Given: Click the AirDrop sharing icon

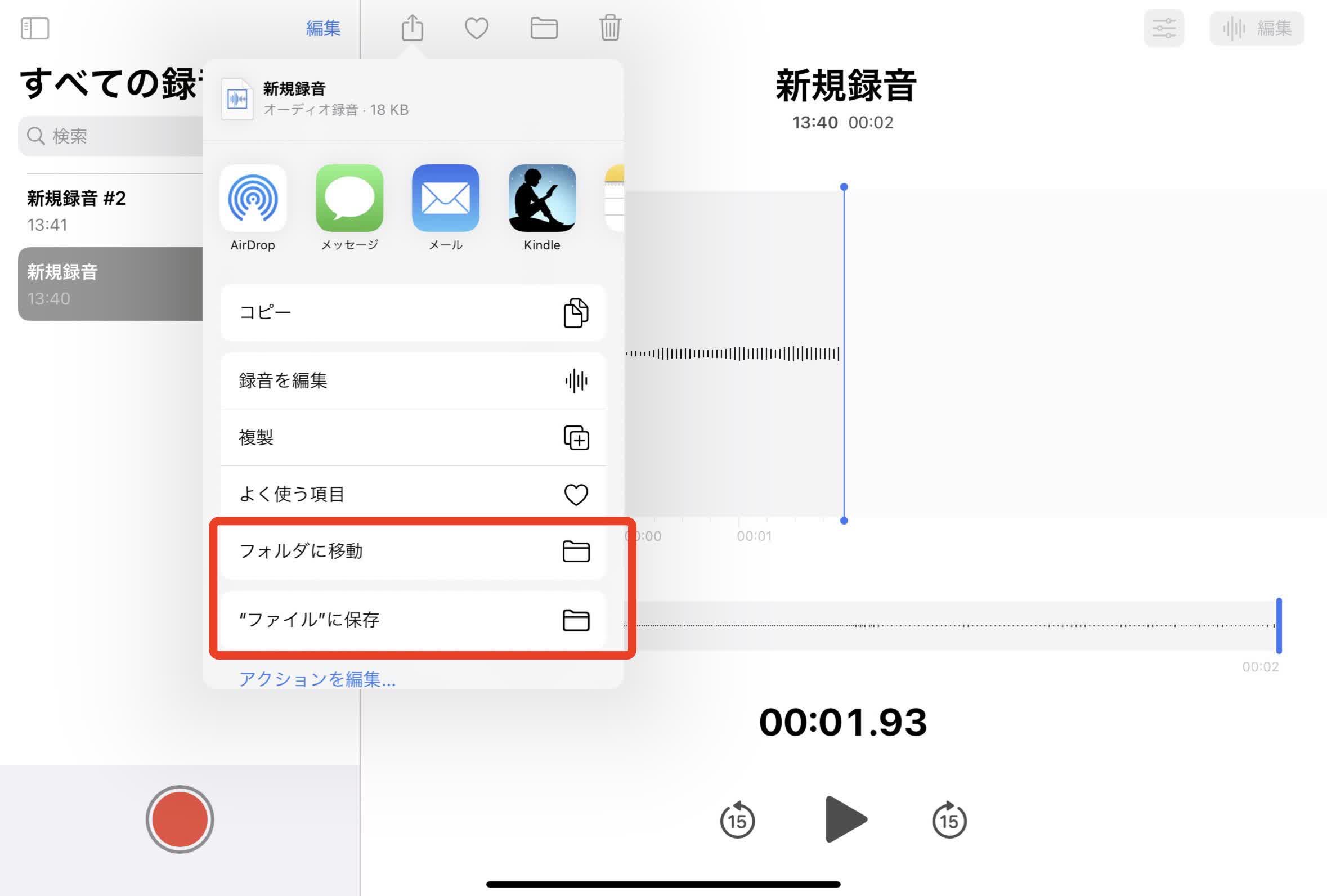Looking at the screenshot, I should (253, 199).
